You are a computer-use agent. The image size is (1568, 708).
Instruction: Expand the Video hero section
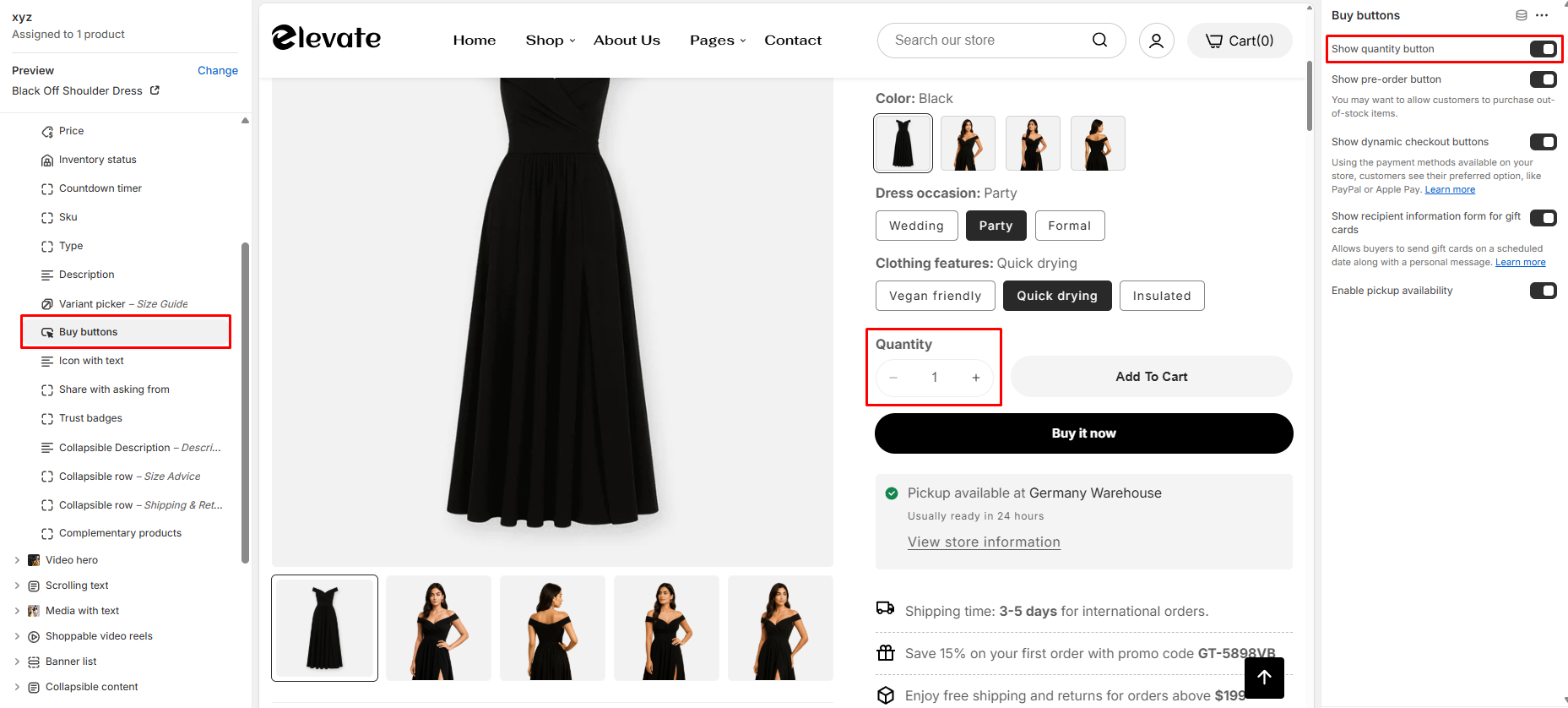[17, 560]
